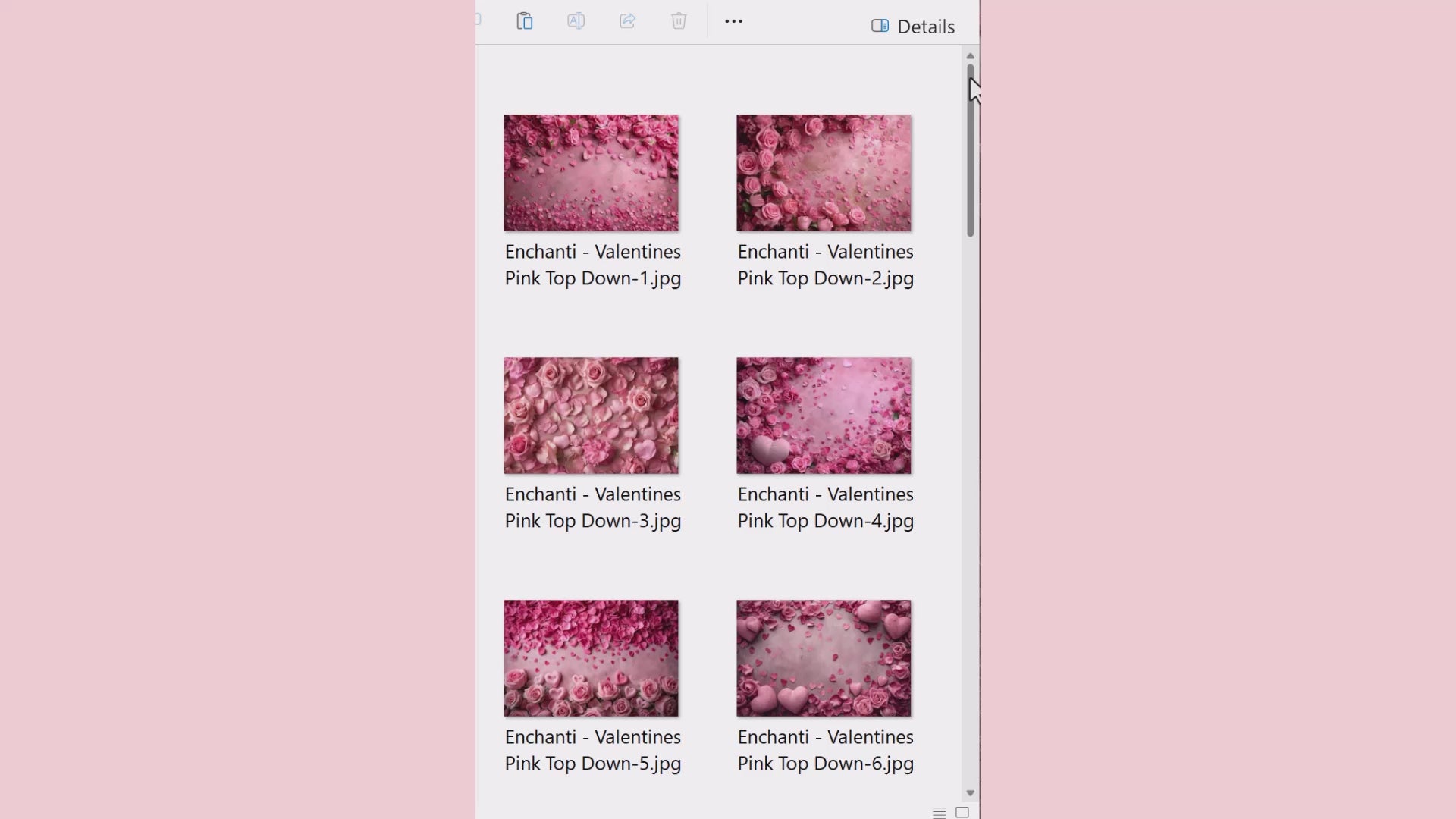1456x819 pixels.
Task: Open the See more three-dots menu
Action: [x=733, y=21]
